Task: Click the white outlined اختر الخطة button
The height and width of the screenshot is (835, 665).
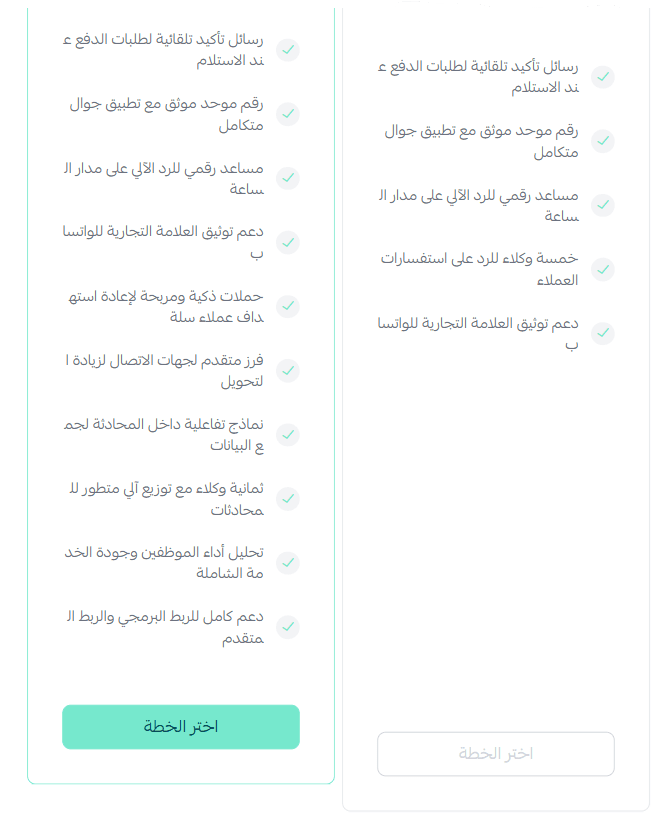Action: (x=496, y=754)
